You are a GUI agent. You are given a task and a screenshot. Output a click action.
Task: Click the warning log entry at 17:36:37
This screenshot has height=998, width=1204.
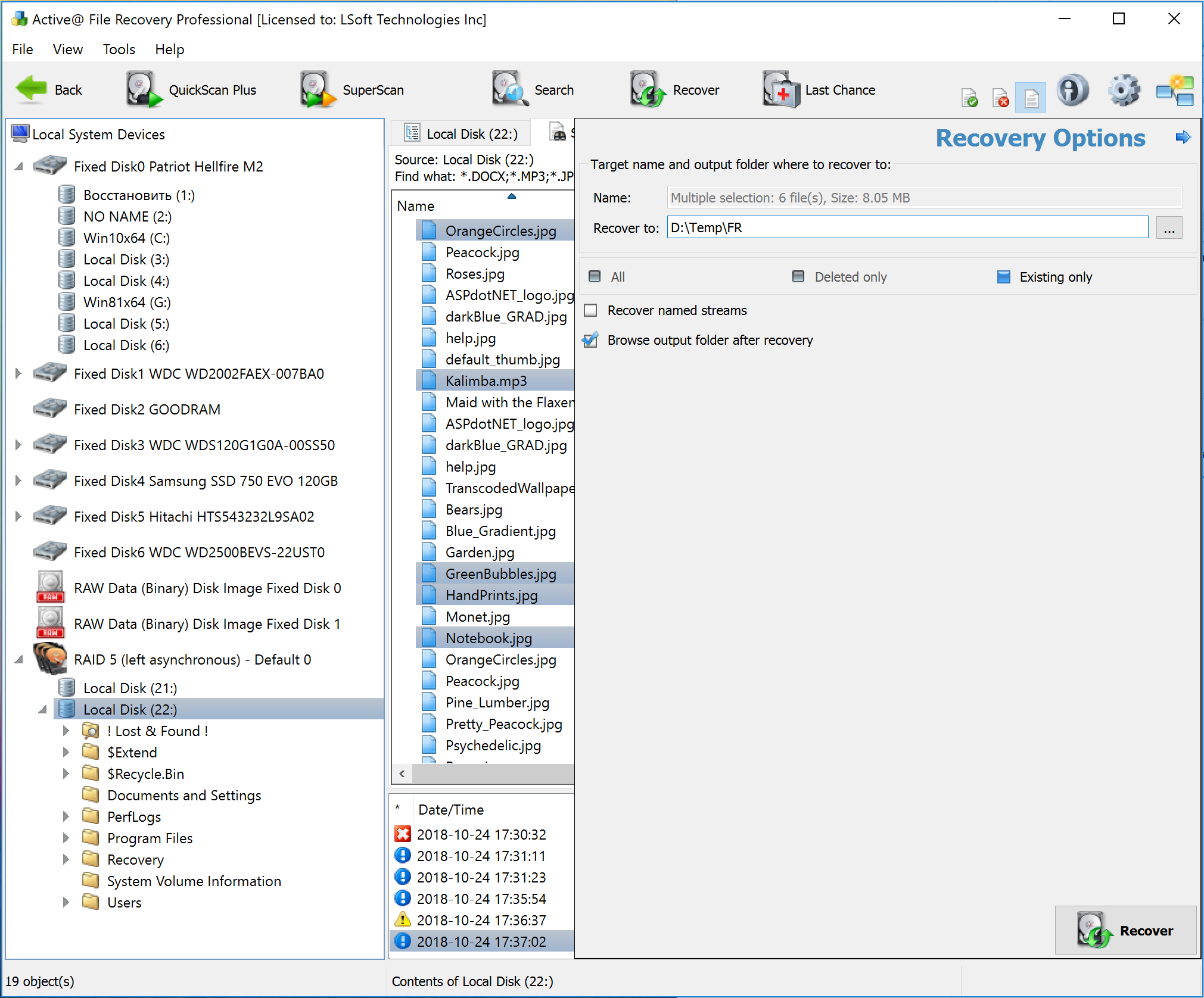click(481, 921)
